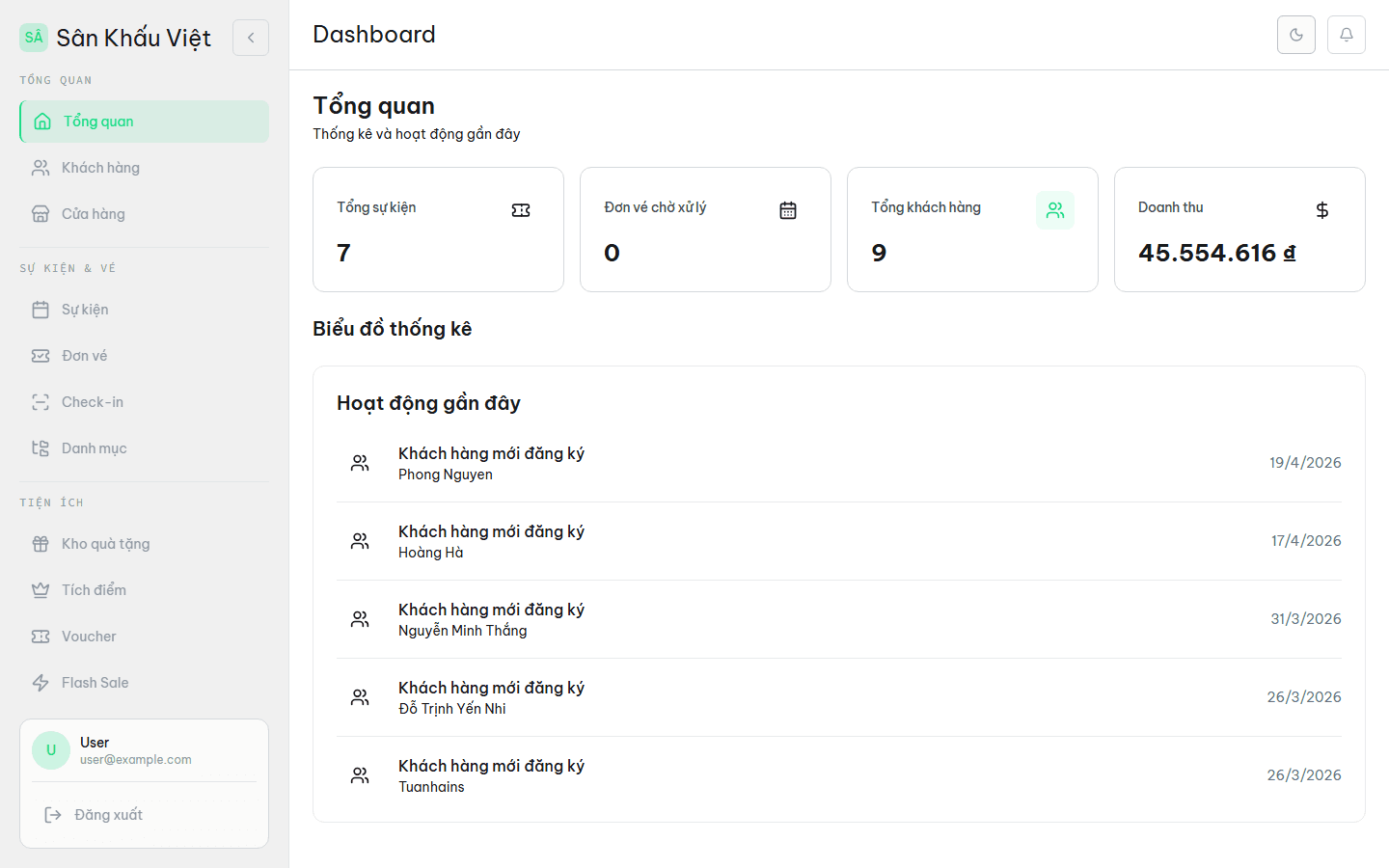
Task: Click the Doanh thu dollar icon
Action: (x=1322, y=210)
